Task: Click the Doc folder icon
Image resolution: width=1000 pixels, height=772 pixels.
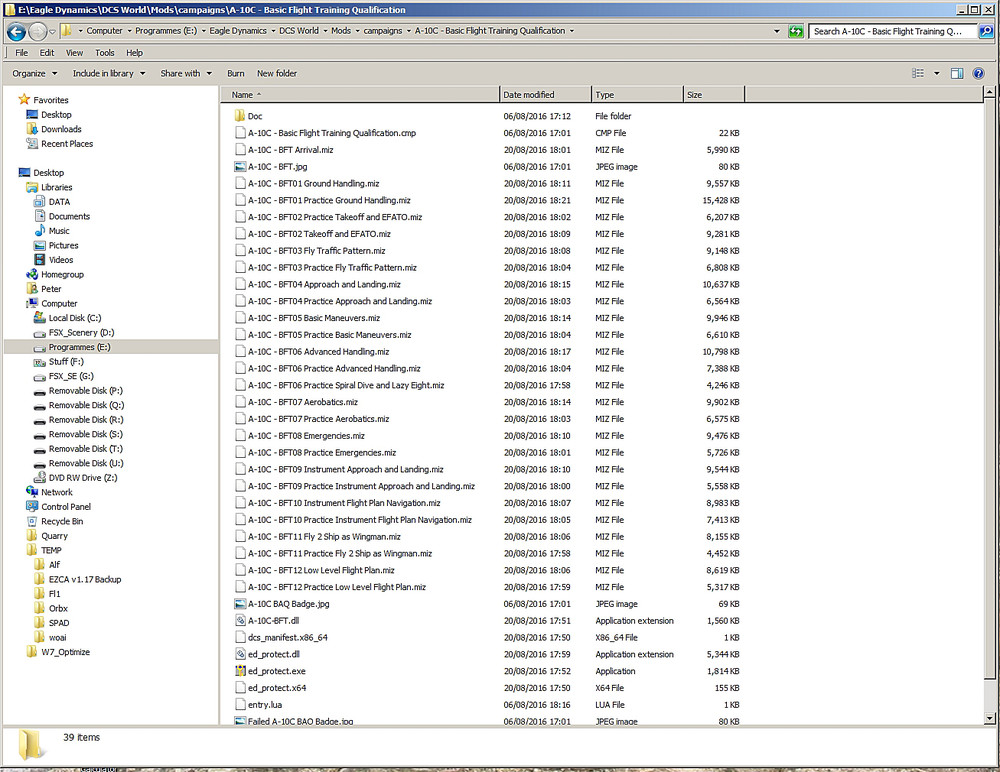Action: pyautogui.click(x=240, y=115)
